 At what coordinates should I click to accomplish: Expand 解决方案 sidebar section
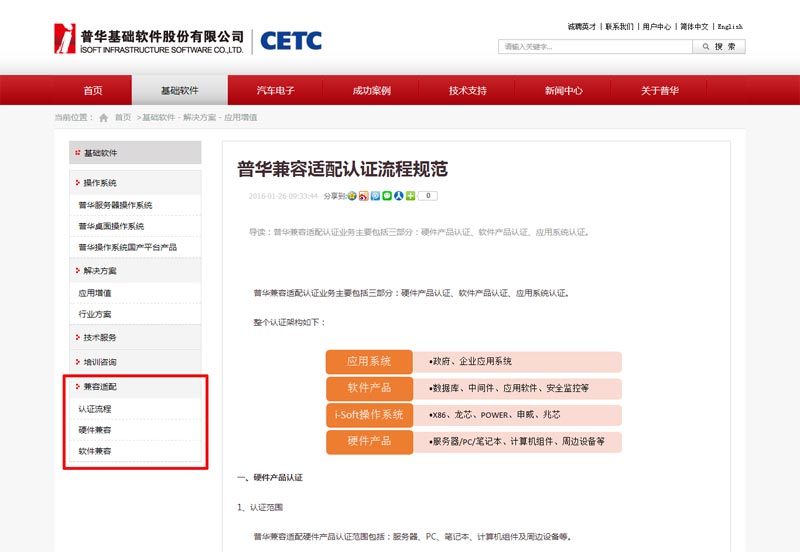pos(135,271)
